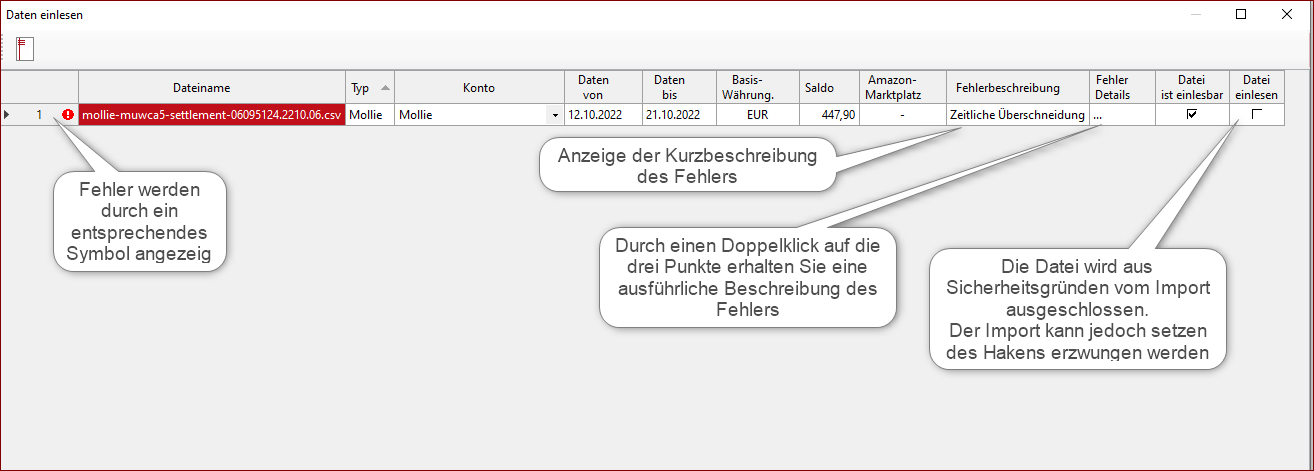Click the 'Datei einlesen' column header
Viewport: 1314px width, 471px height.
tap(1256, 87)
